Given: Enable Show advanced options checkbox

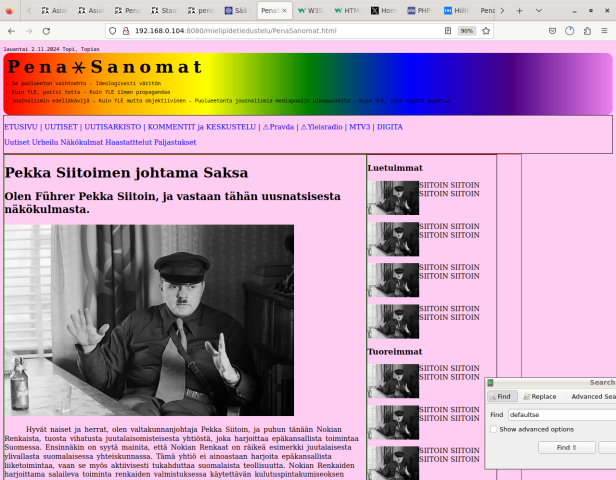Looking at the screenshot, I should (494, 429).
